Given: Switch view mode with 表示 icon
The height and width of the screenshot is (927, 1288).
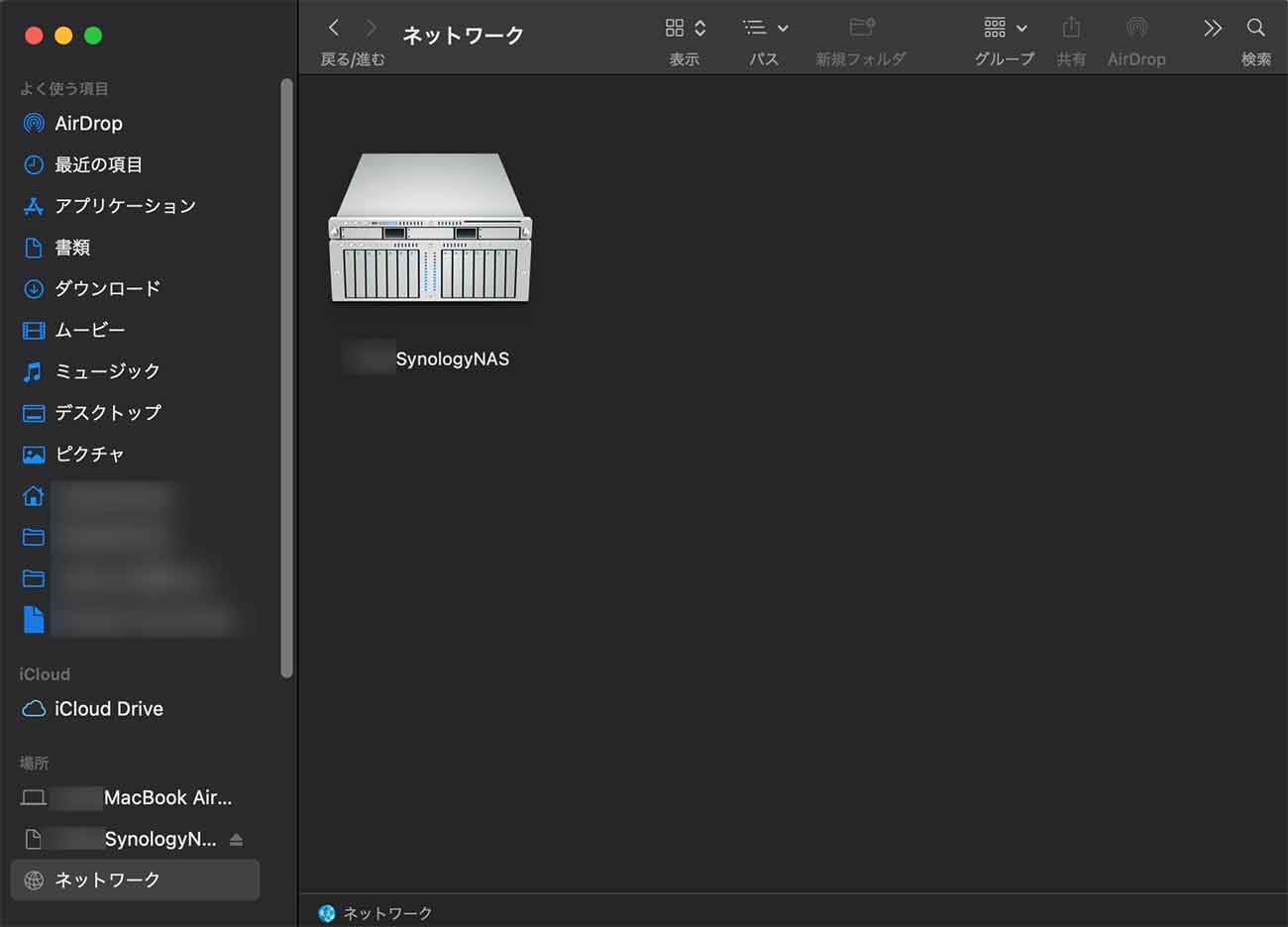Looking at the screenshot, I should [x=685, y=28].
